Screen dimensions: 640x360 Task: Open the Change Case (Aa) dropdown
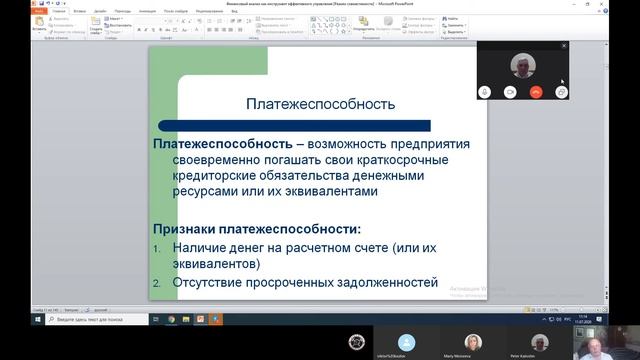pos(185,30)
